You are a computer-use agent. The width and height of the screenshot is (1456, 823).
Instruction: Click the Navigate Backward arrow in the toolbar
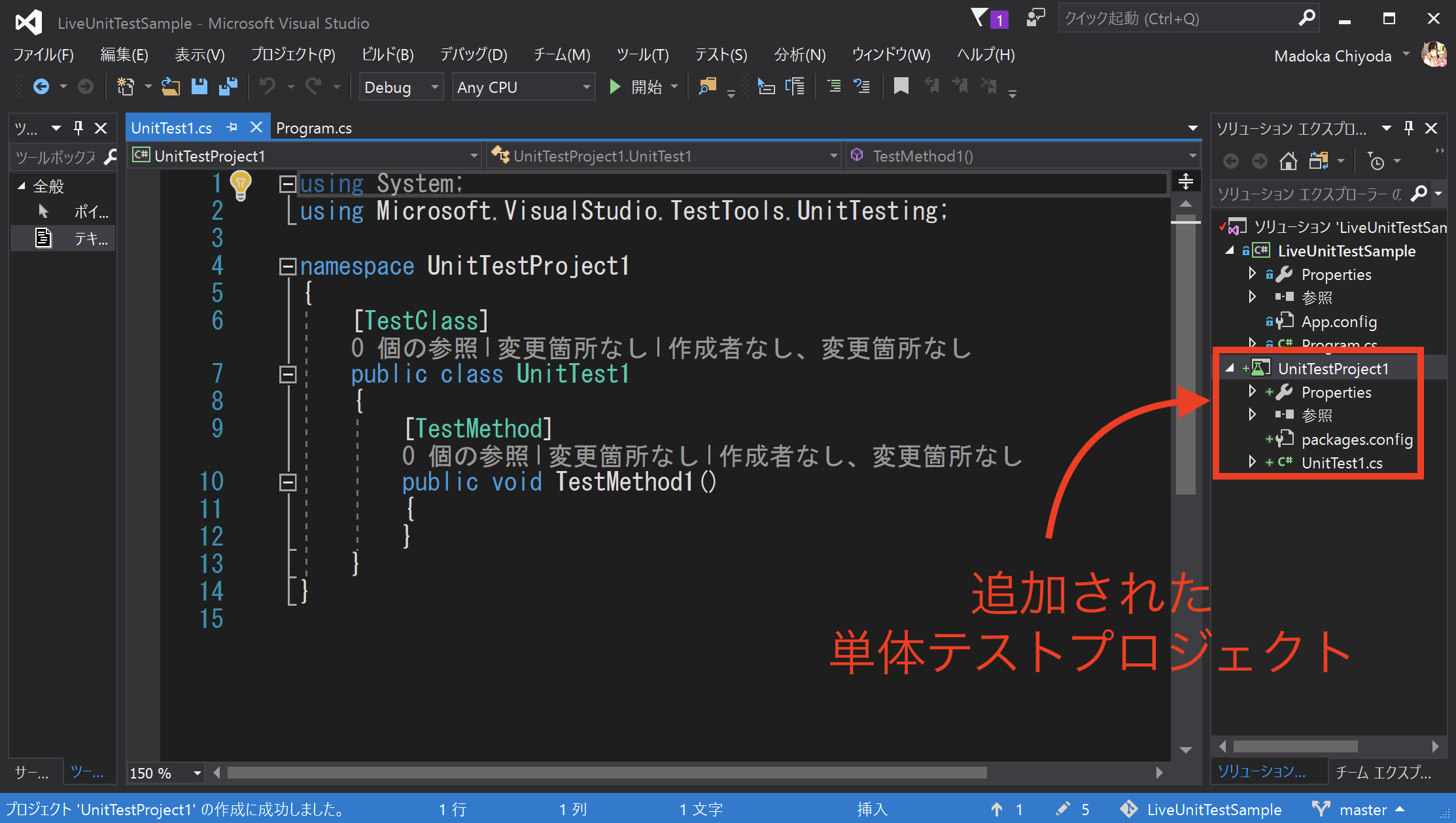pos(41,86)
